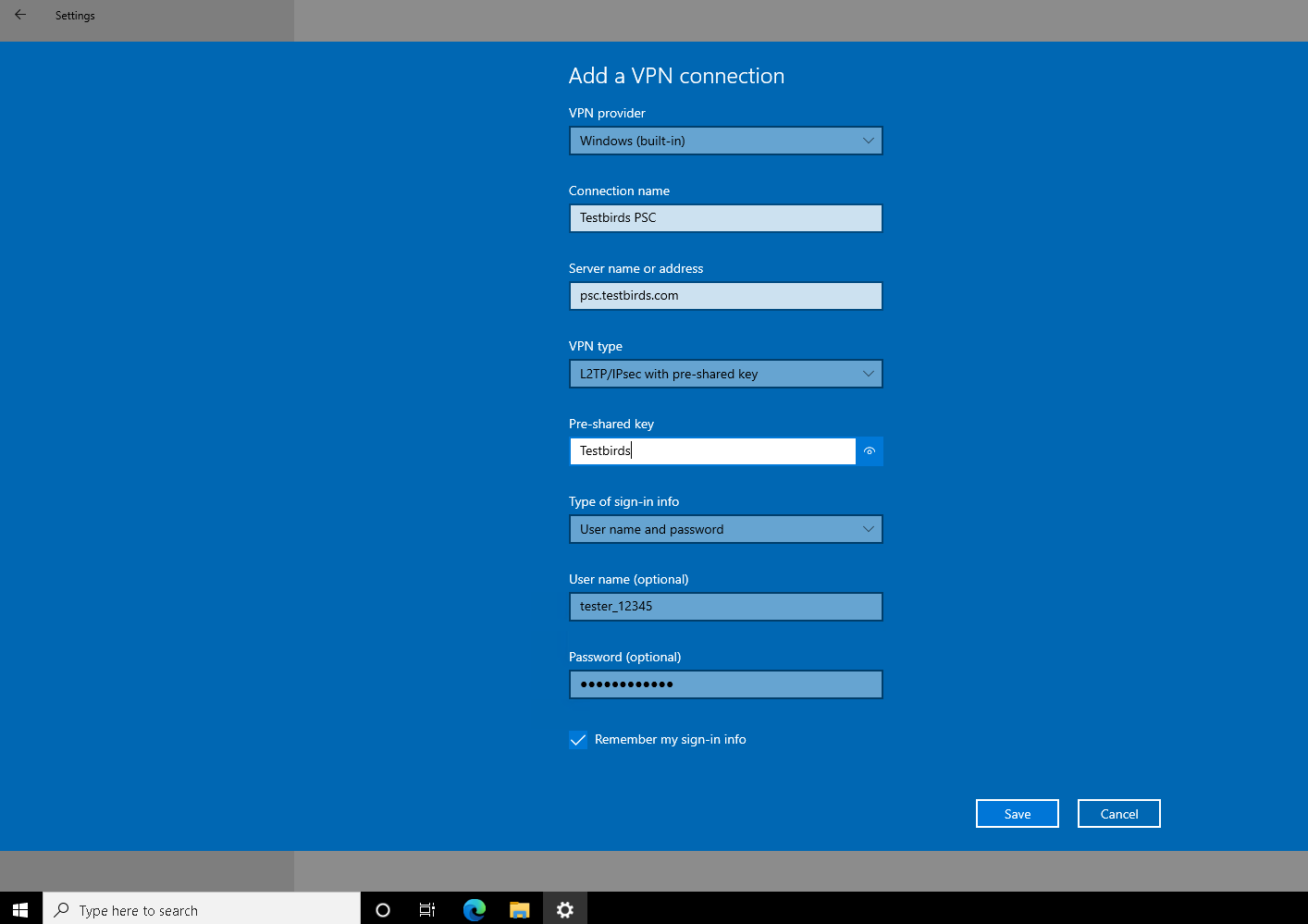Click the 'Remember my sign-in info' label text
Screen dimensions: 1308x924
(x=671, y=739)
